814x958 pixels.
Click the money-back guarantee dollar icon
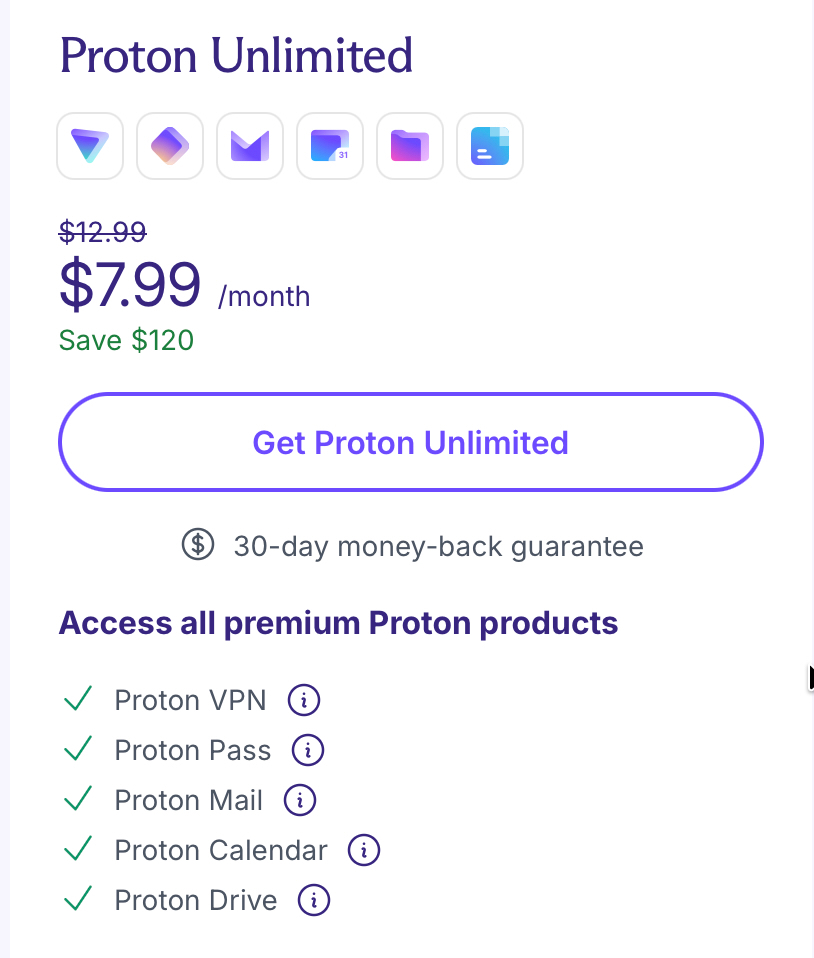198,546
